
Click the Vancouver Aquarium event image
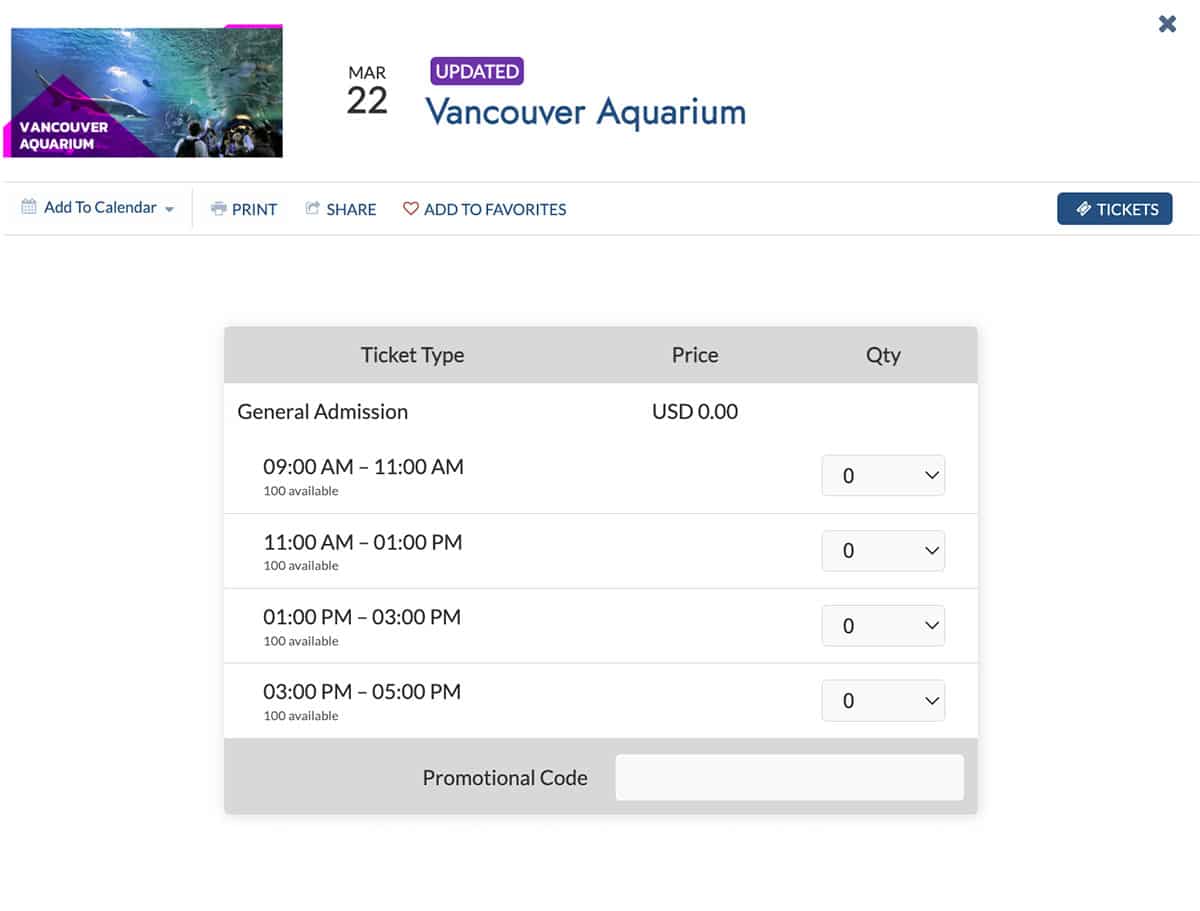(x=146, y=91)
